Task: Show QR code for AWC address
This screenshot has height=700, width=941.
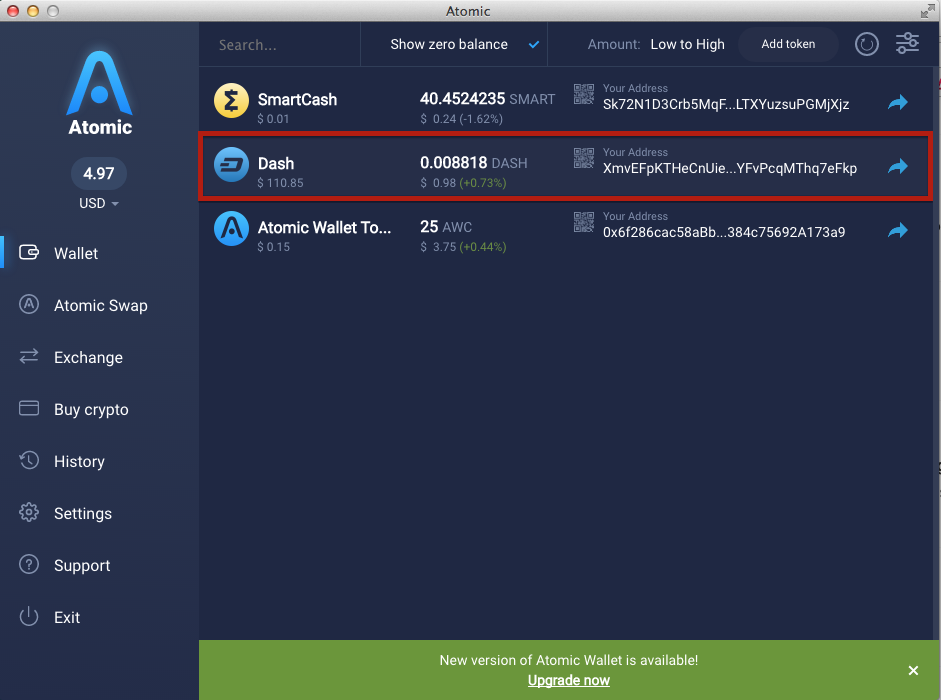Action: coord(583,222)
